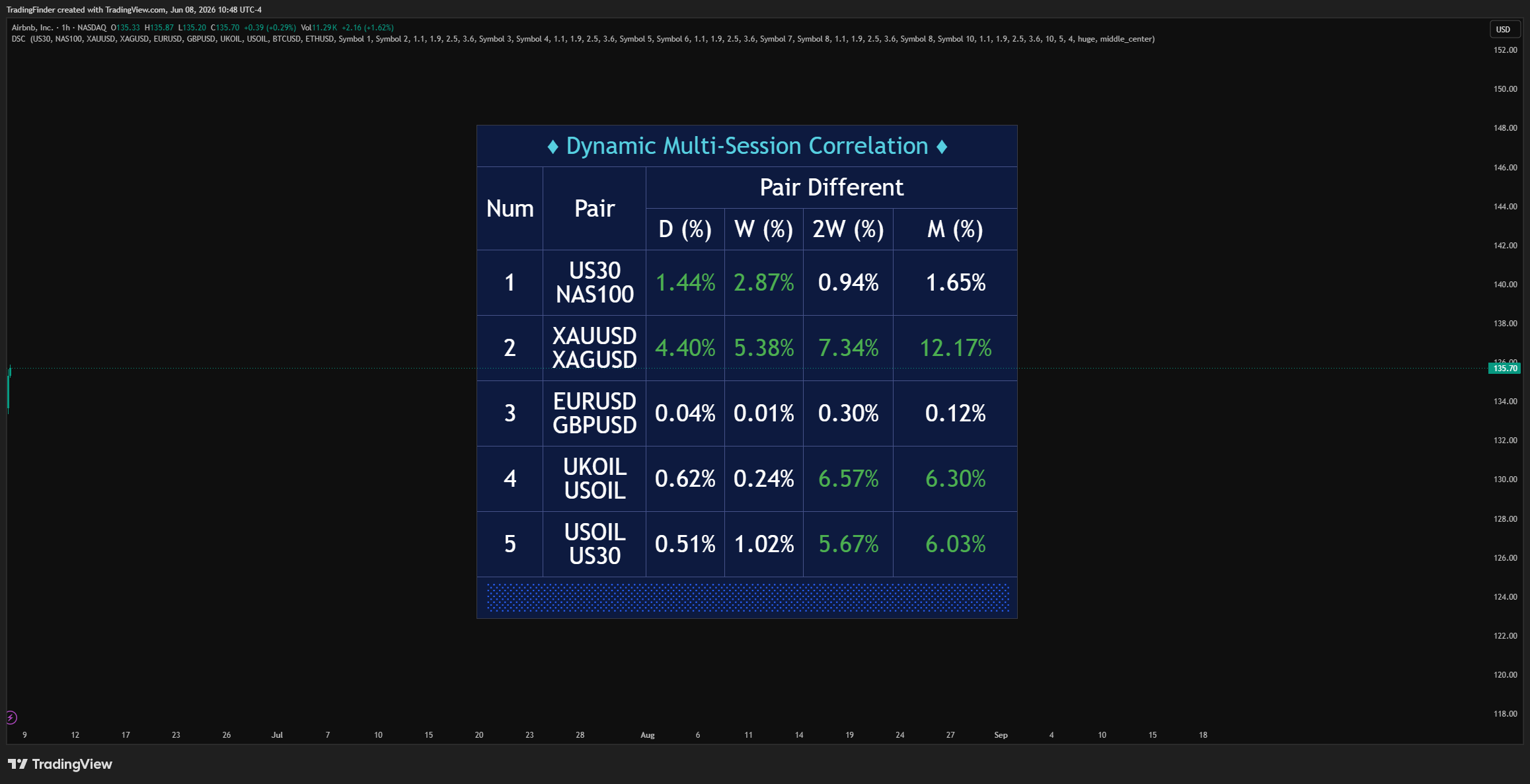Click the Aug label on time axis
1530x784 pixels.
[648, 735]
